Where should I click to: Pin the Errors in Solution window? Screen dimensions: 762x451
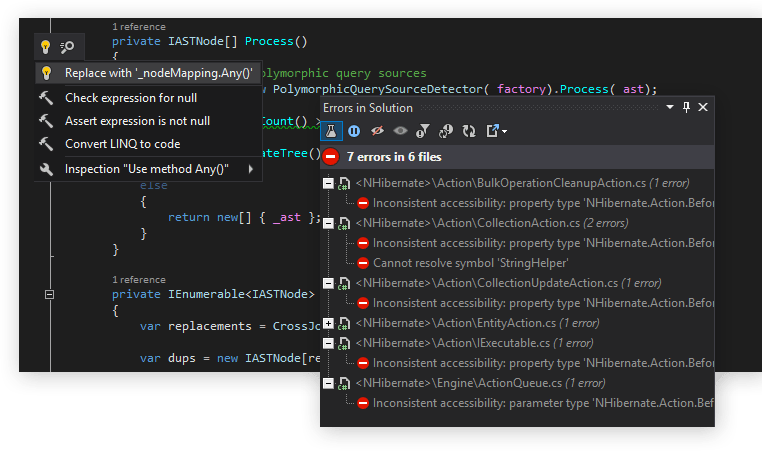(x=686, y=107)
